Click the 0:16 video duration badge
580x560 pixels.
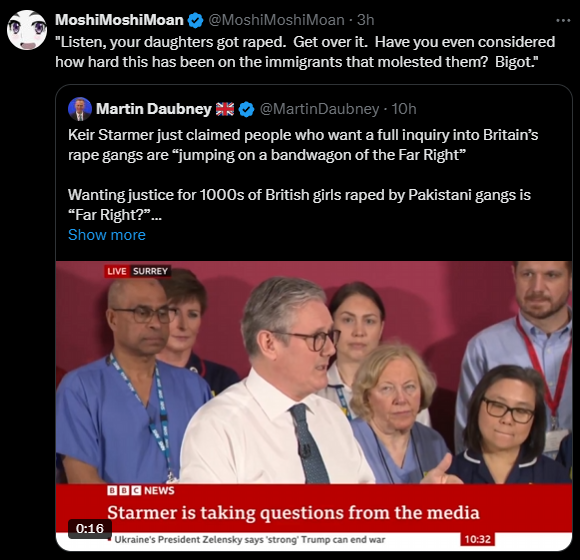tap(90, 529)
